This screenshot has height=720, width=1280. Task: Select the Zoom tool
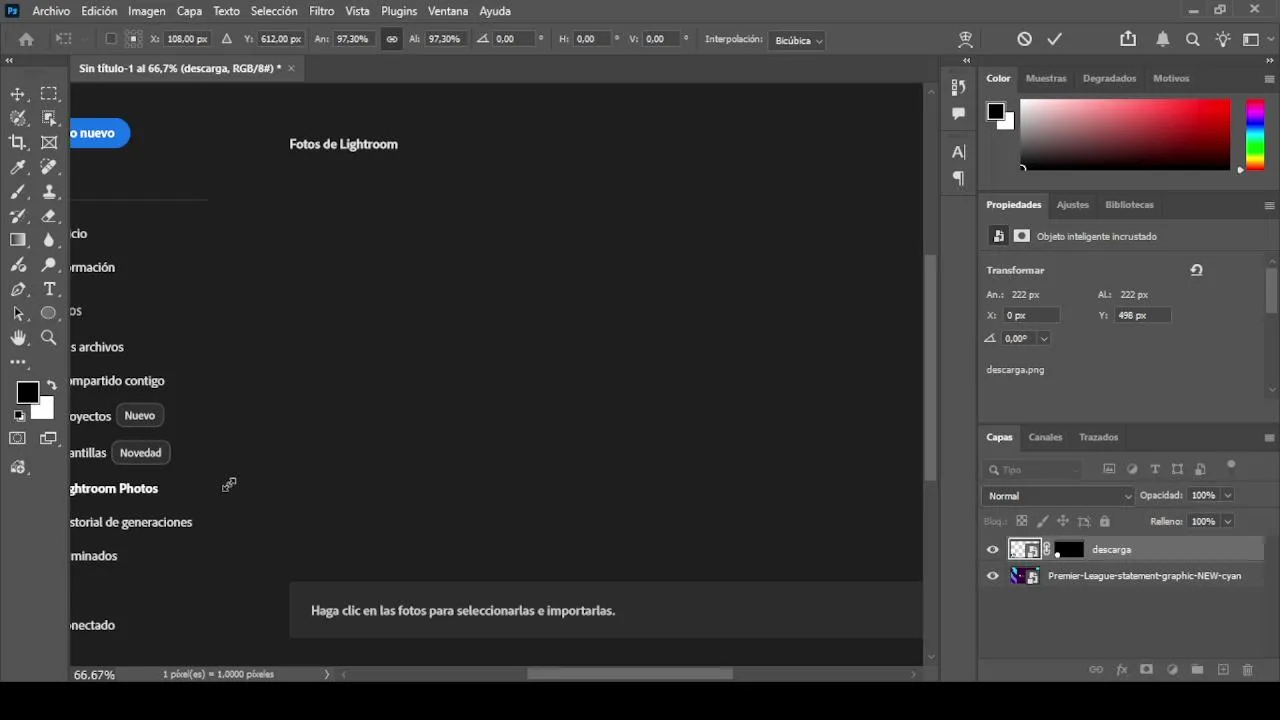pyautogui.click(x=49, y=338)
